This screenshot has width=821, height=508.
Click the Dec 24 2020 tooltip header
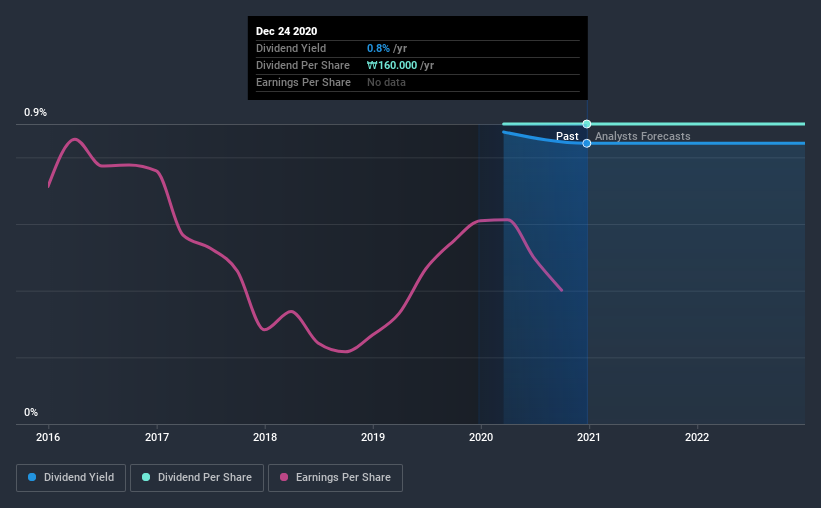click(x=286, y=31)
